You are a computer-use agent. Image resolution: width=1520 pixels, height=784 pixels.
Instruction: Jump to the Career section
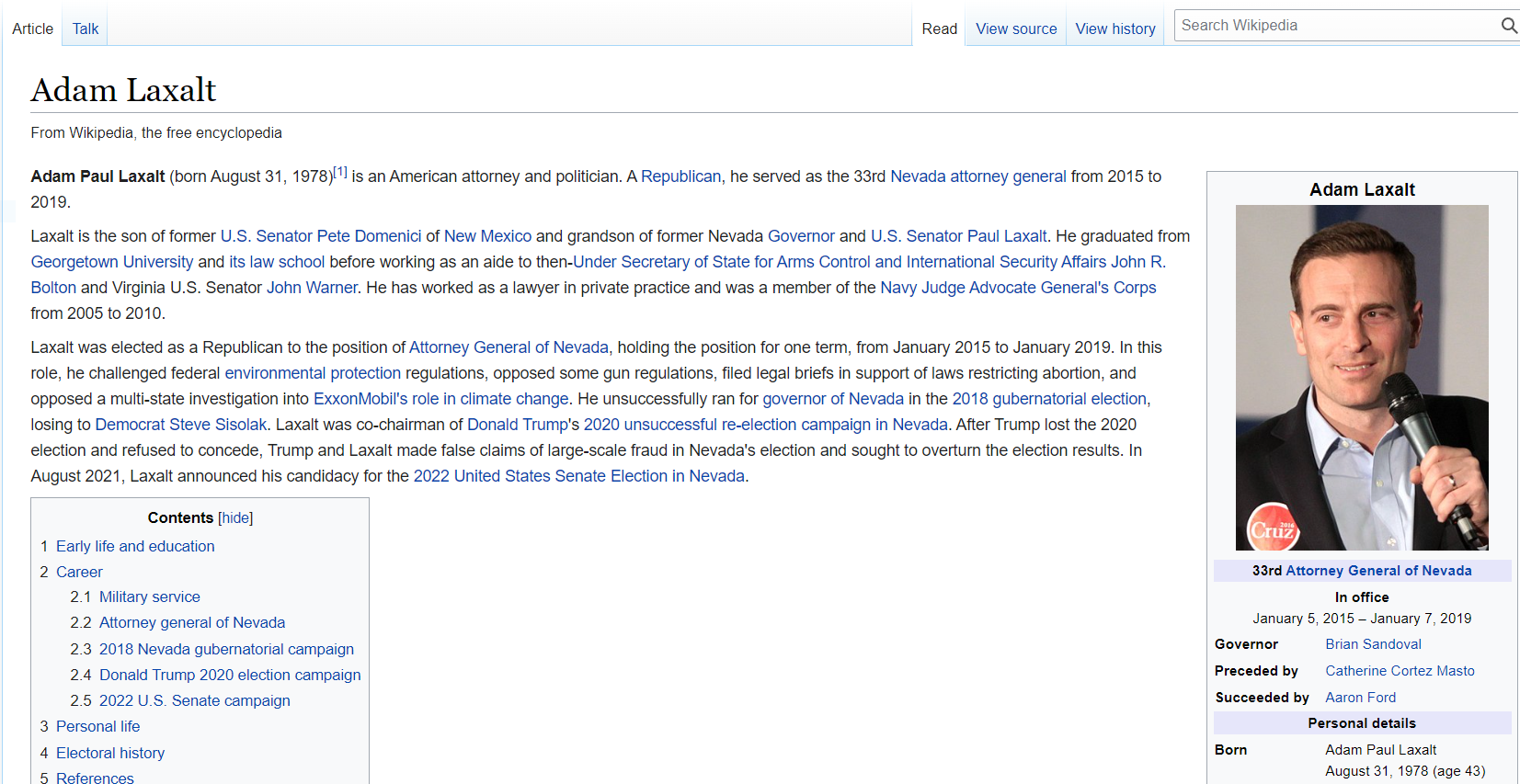79,572
